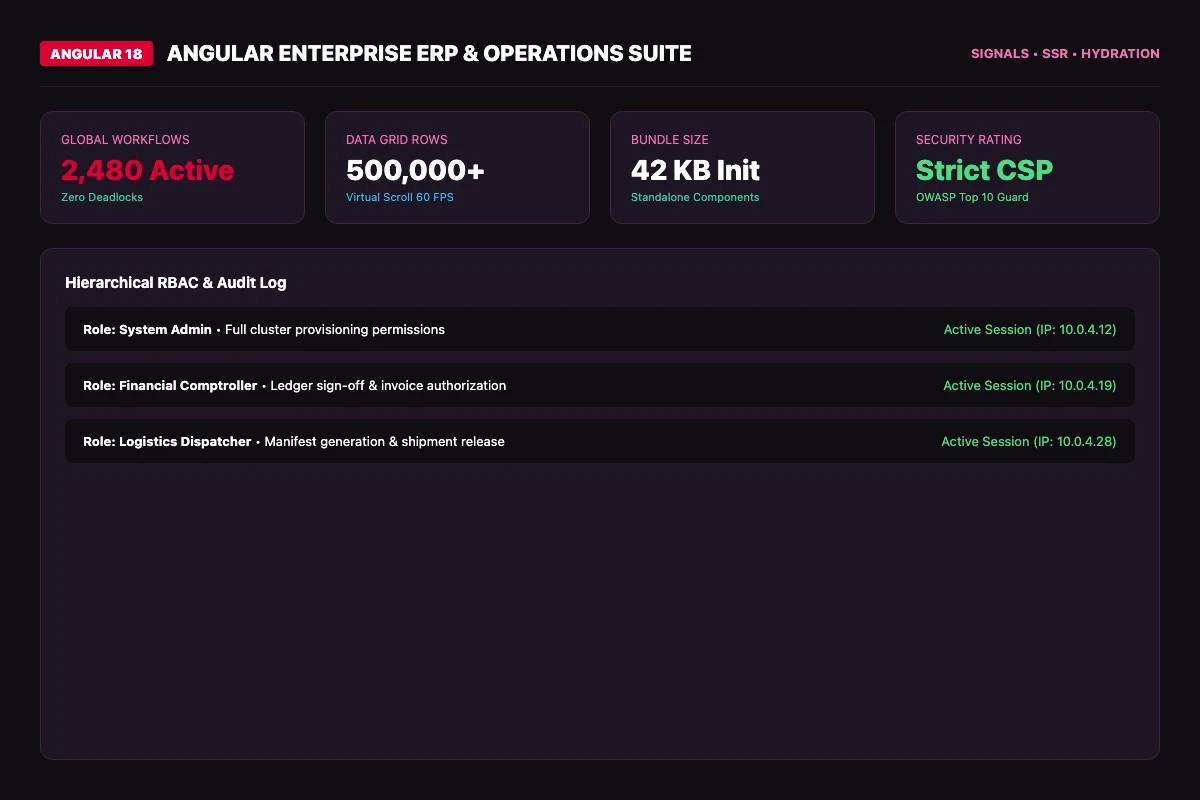Click the "Virtual Scroll 60 FPS" note
The width and height of the screenshot is (1200, 800).
point(400,197)
